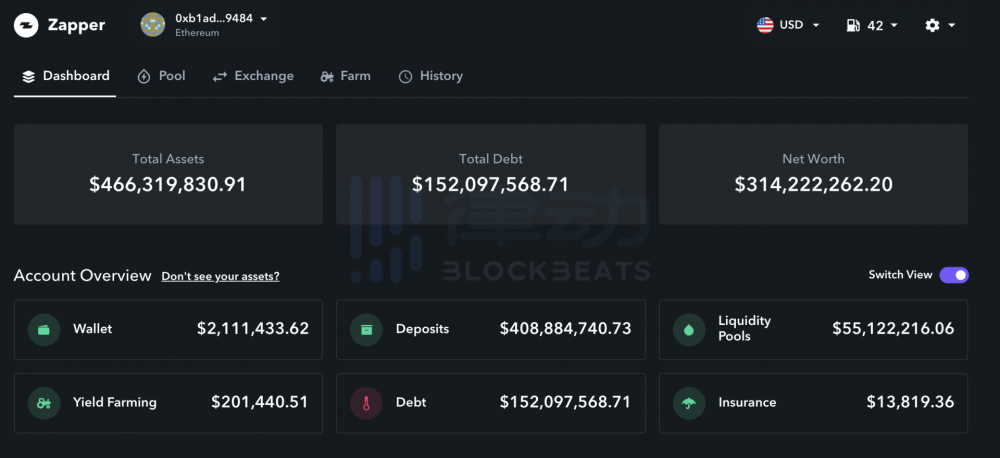The height and width of the screenshot is (458, 1000).
Task: Click the Deposits box icon
Action: [366, 329]
